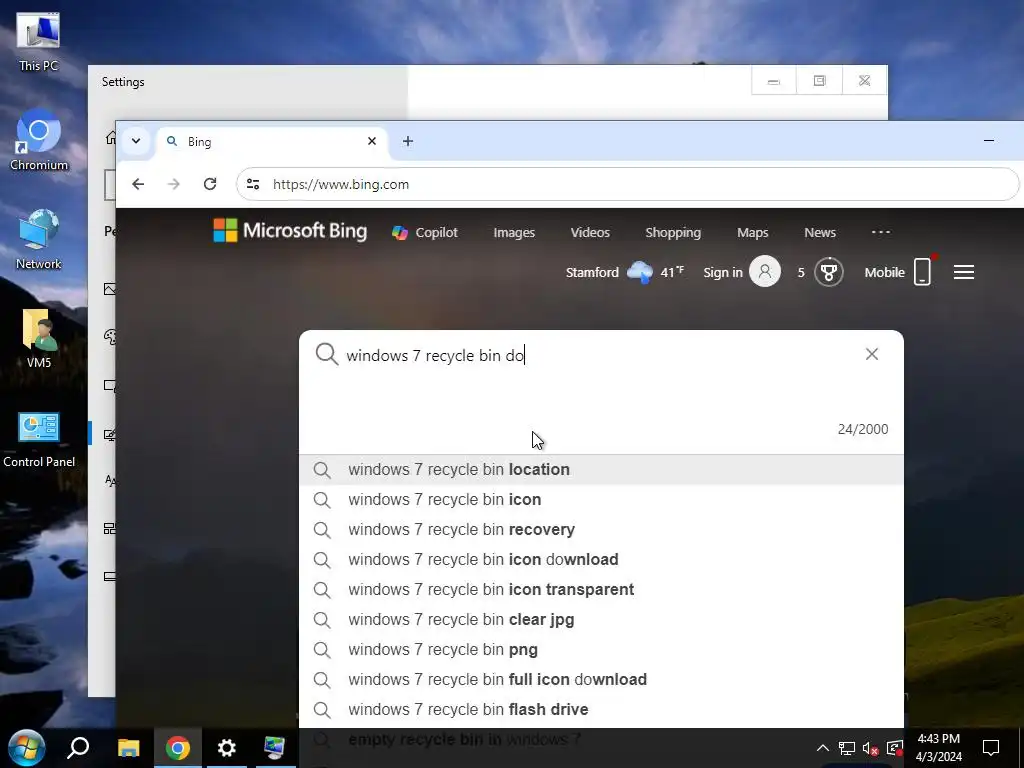This screenshot has width=1024, height=768.
Task: Select suggestion 'windows 7 recycle bin recovery'
Action: point(601,530)
